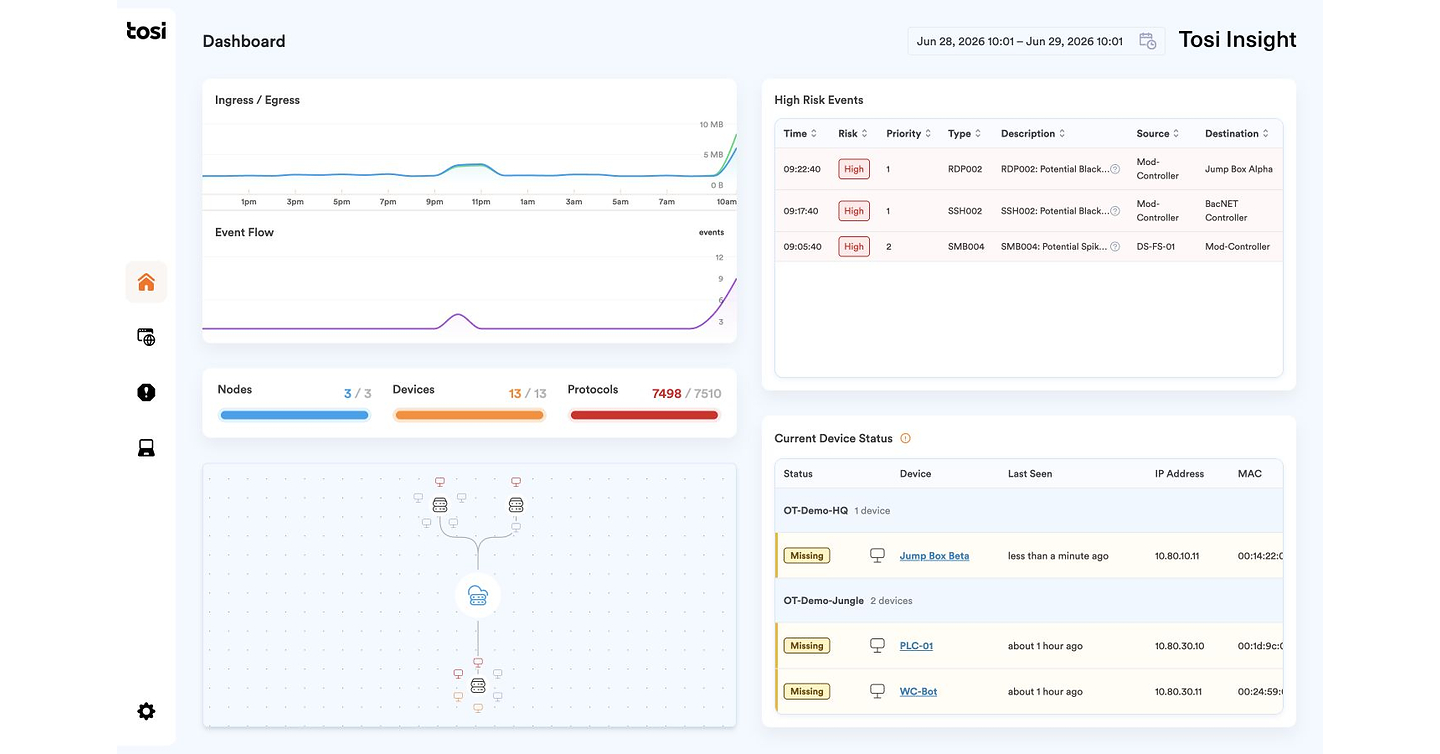This screenshot has height=754, width=1440.
Task: Collapse the OT-Demo-HQ device group
Action: 1029,510
